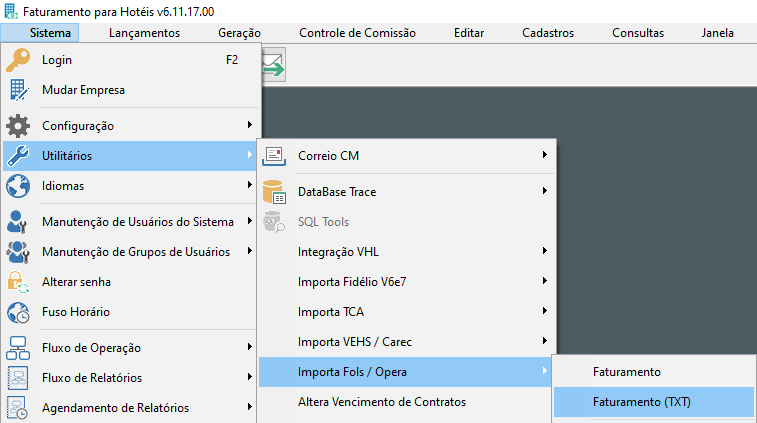Choose Mudar Empresa from the menu
The image size is (757, 423).
tap(130, 90)
